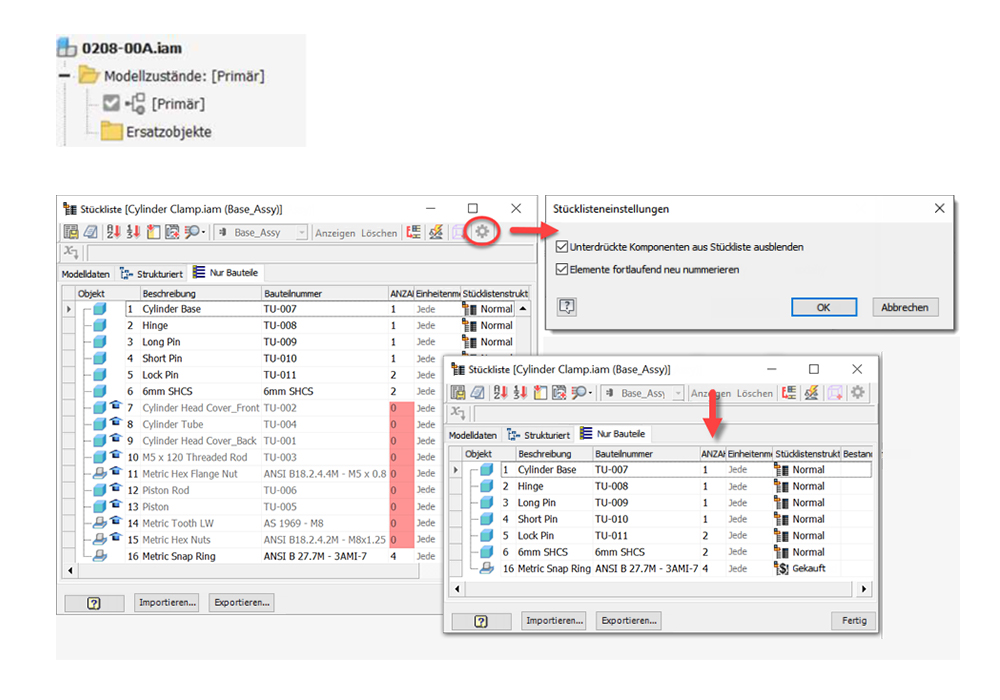The image size is (1000, 700).
Task: Toggle the [Primär] model state checkbox
Action: click(x=112, y=103)
